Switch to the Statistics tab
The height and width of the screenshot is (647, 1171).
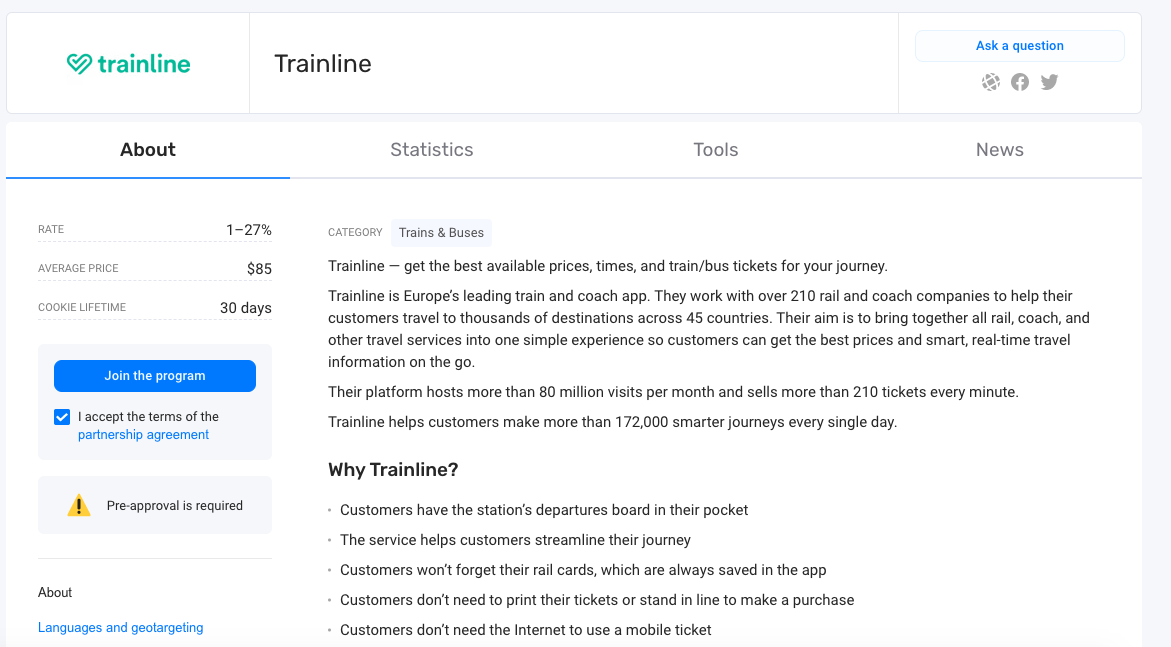tap(431, 150)
